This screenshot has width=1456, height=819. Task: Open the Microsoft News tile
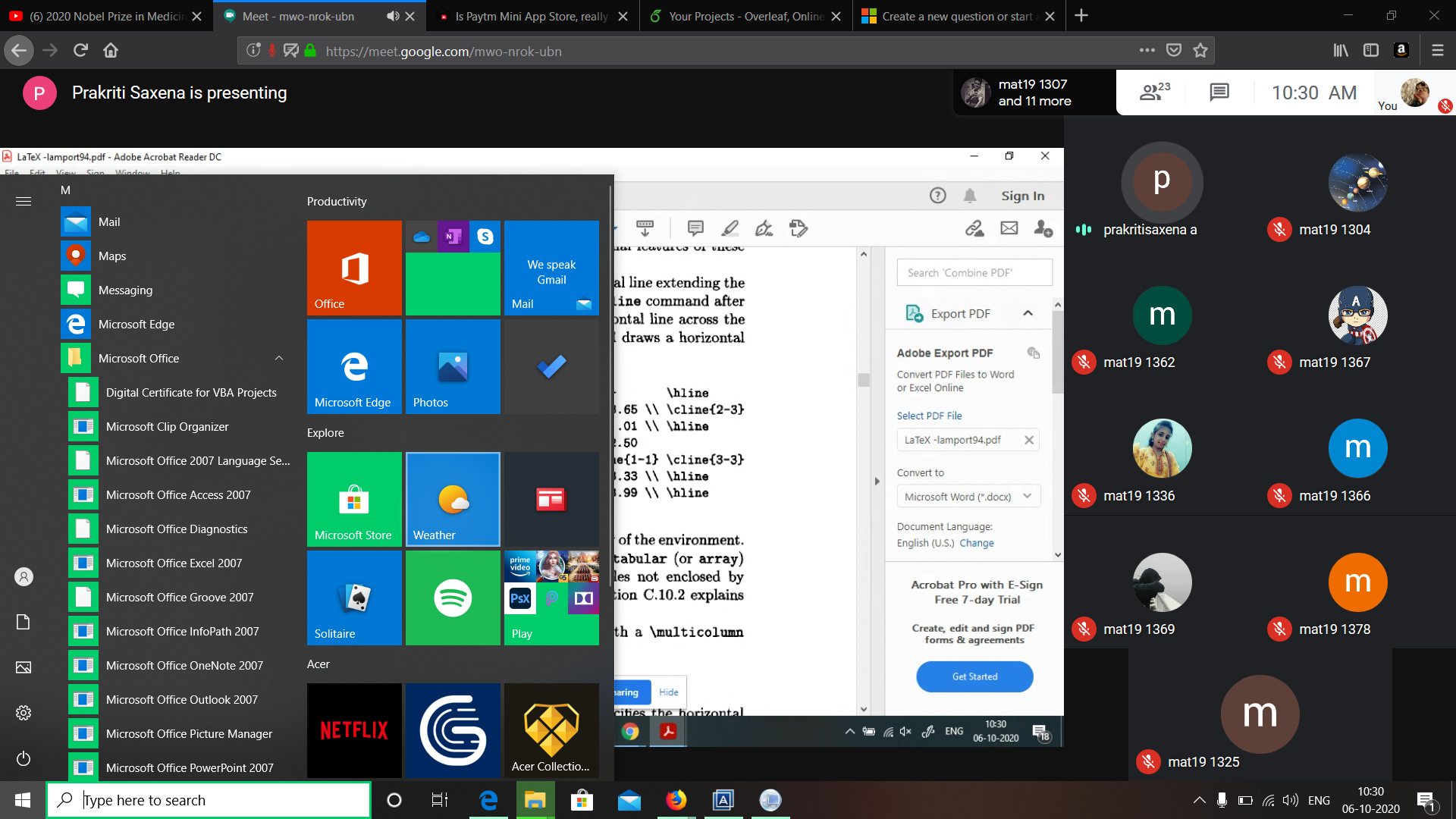(551, 499)
